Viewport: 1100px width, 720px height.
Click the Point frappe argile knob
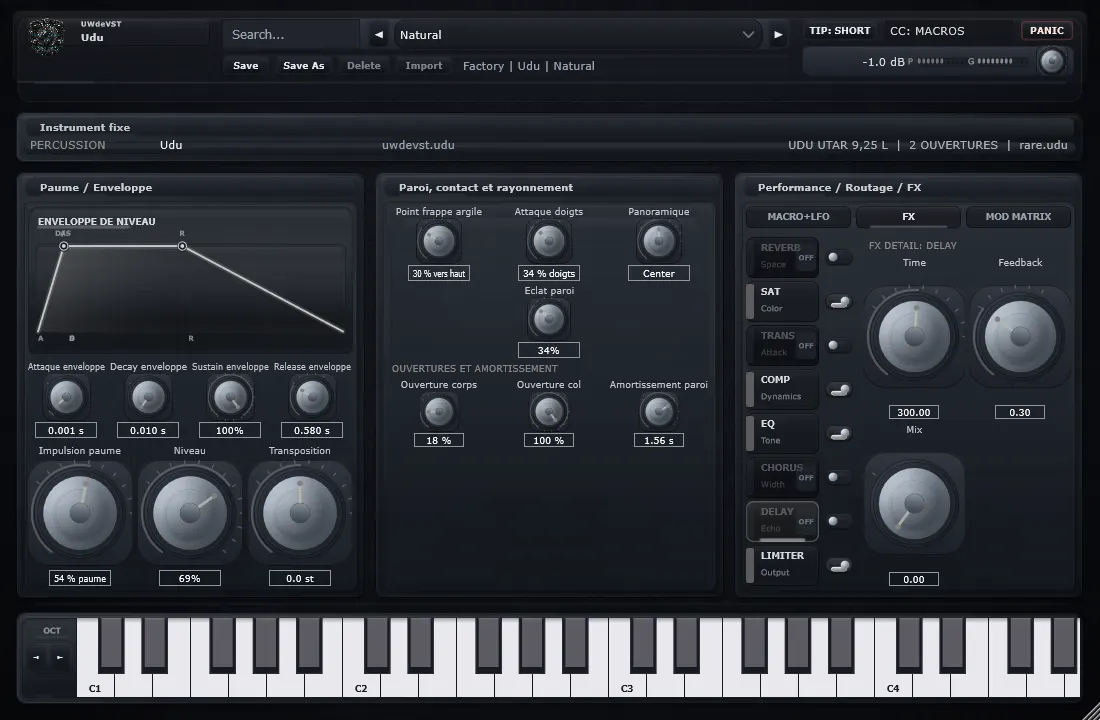tap(438, 241)
